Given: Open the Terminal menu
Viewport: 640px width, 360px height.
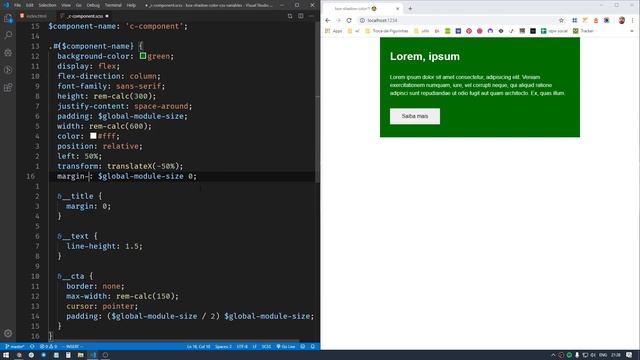Looking at the screenshot, I should [113, 5].
